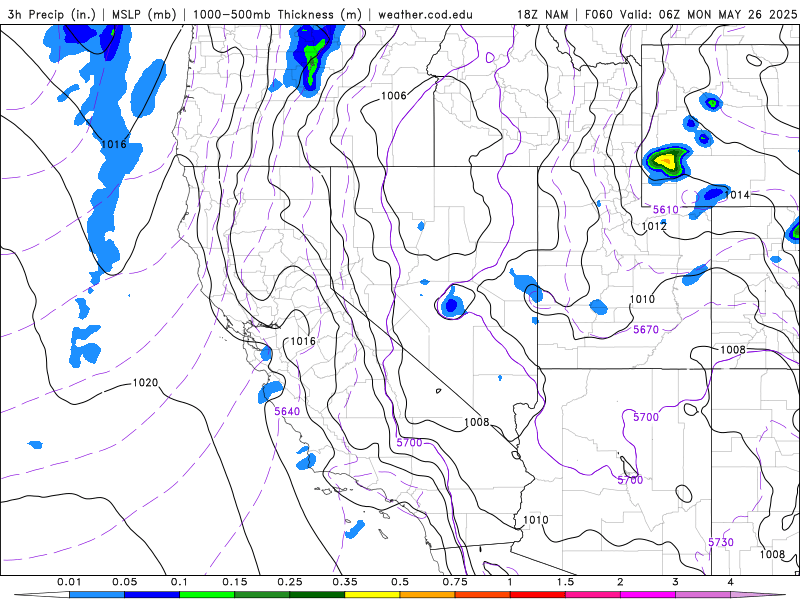Select the dark blue 0.05–0.1 color bar segment
This screenshot has width=800, height=600.
coord(152,595)
